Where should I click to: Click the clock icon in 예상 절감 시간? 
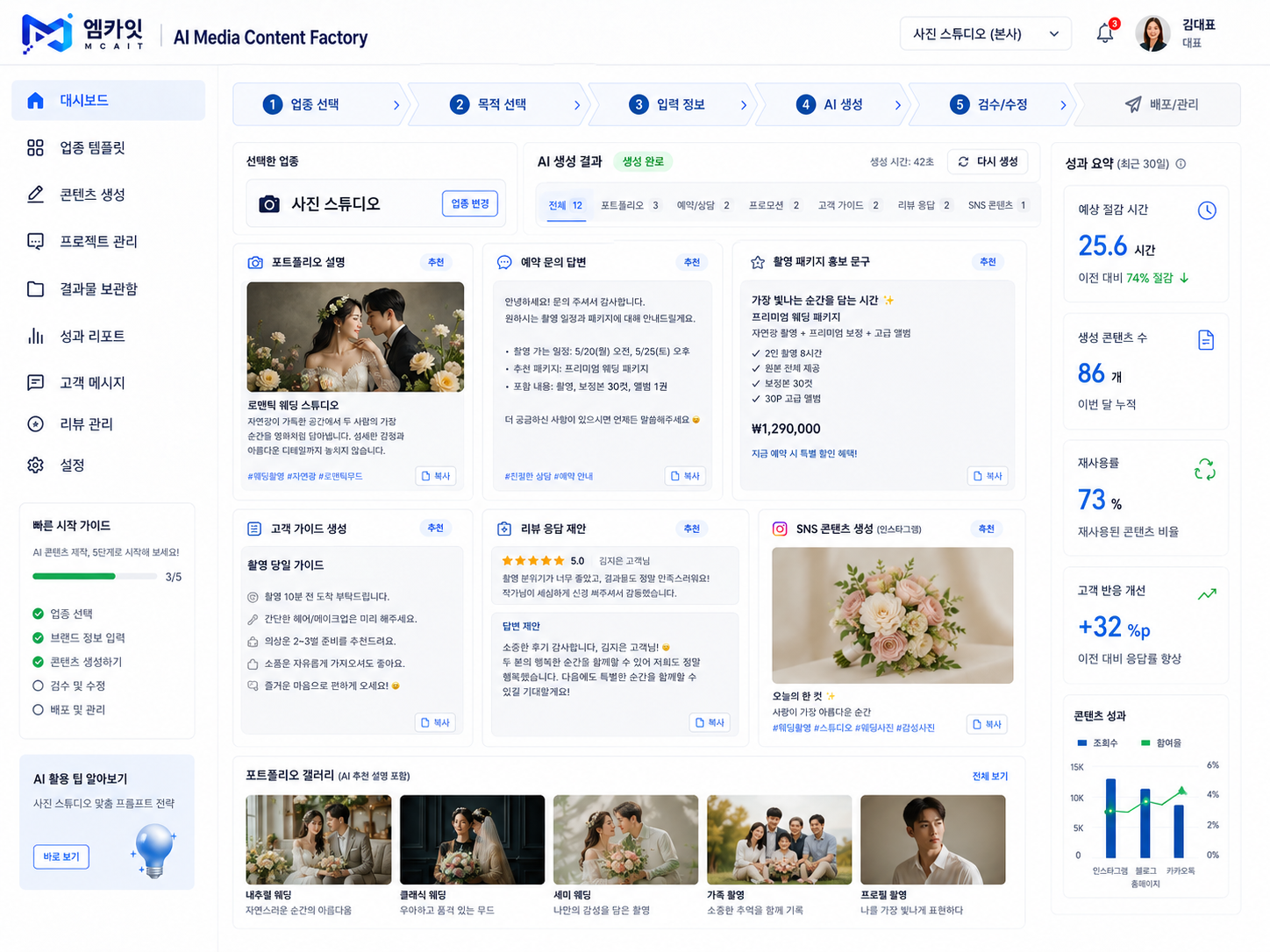coord(1207,210)
